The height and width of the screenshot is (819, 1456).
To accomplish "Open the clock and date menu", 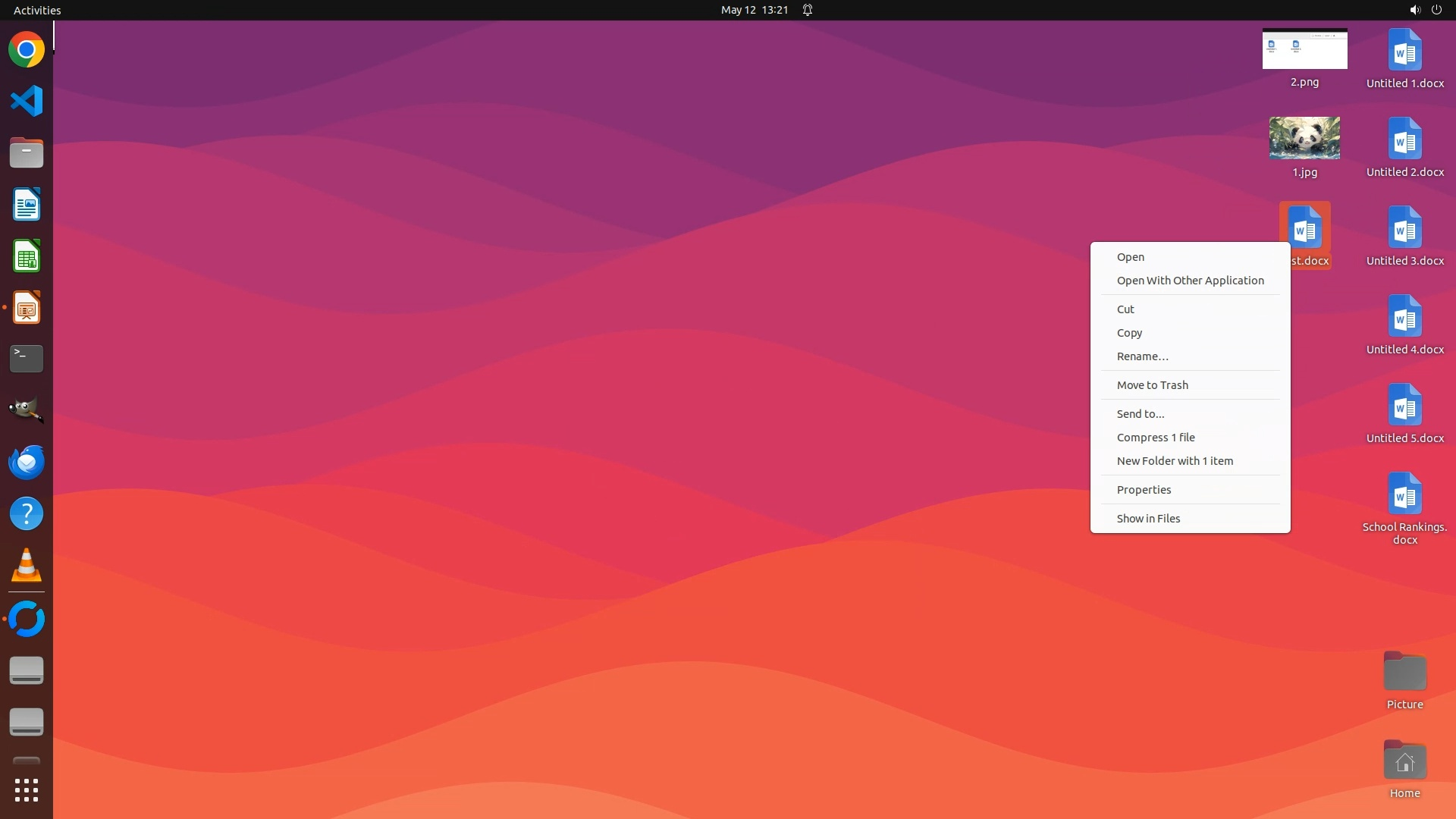I will click(754, 10).
